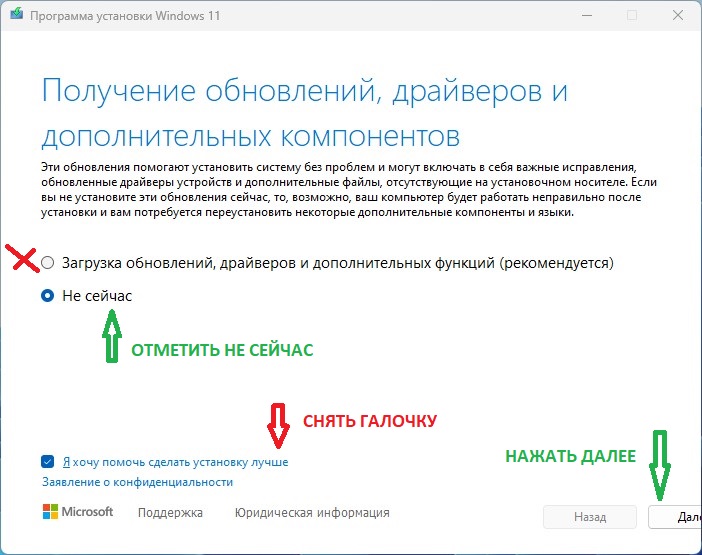702x555 pixels.
Task: Click the green arrow pointing to Далее
Action: tap(660, 465)
